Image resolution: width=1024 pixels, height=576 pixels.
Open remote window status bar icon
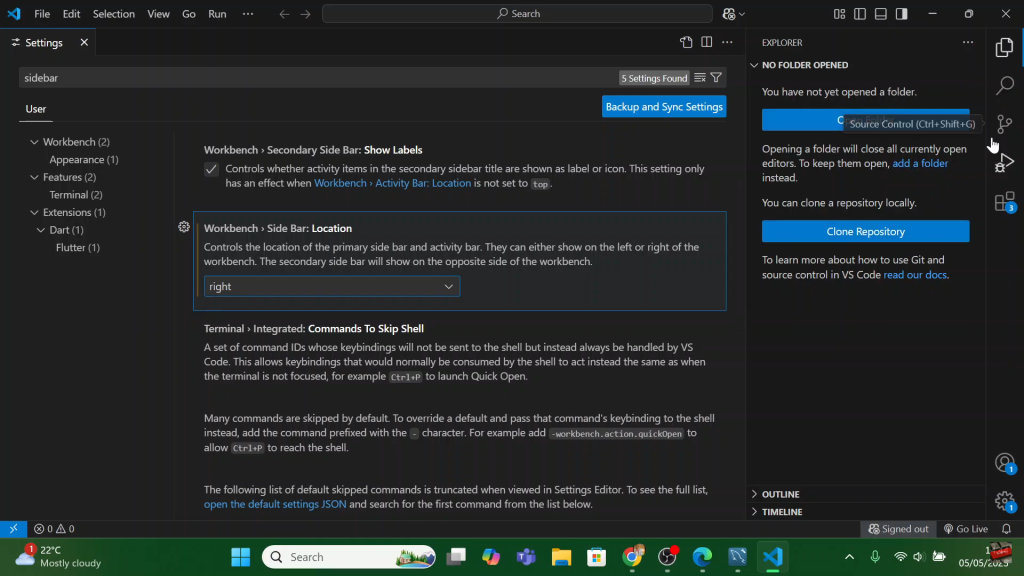click(13, 529)
